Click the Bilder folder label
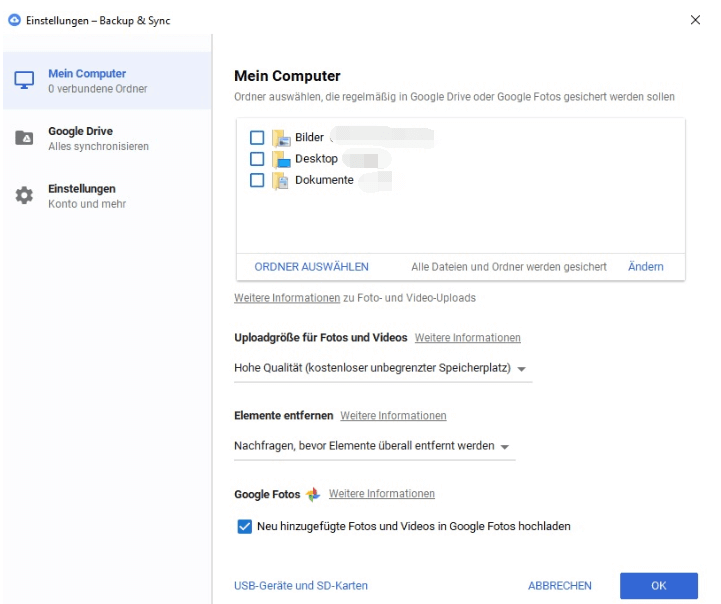The height and width of the screenshot is (604, 721). click(x=309, y=137)
